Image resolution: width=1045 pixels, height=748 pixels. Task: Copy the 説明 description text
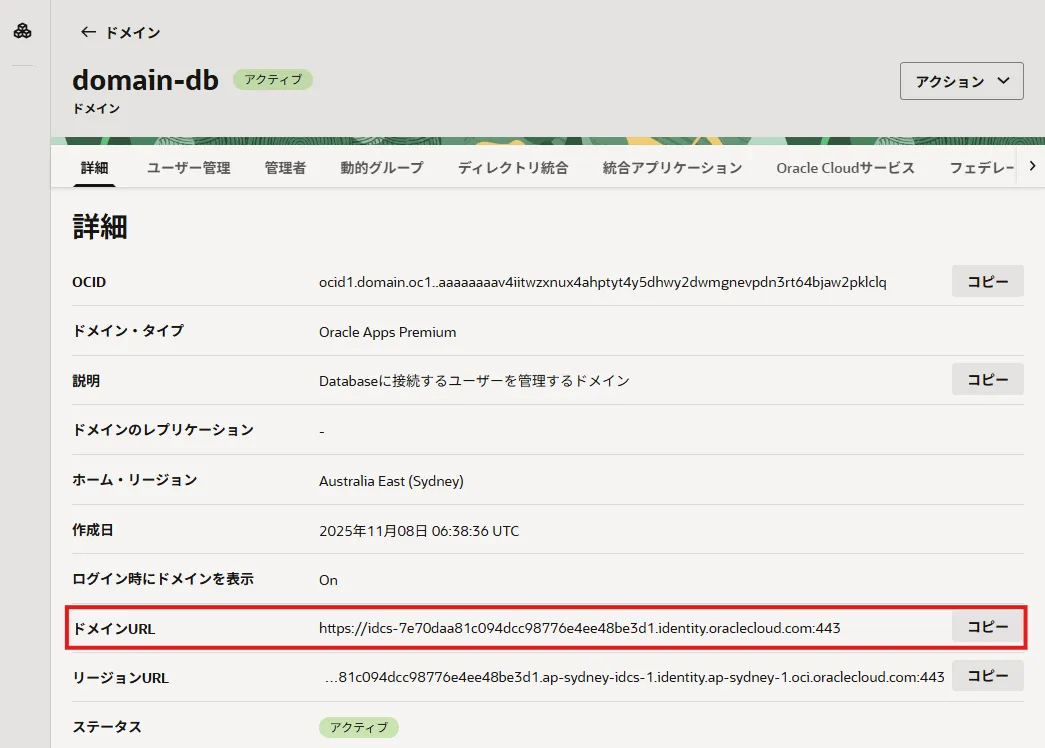(x=987, y=379)
